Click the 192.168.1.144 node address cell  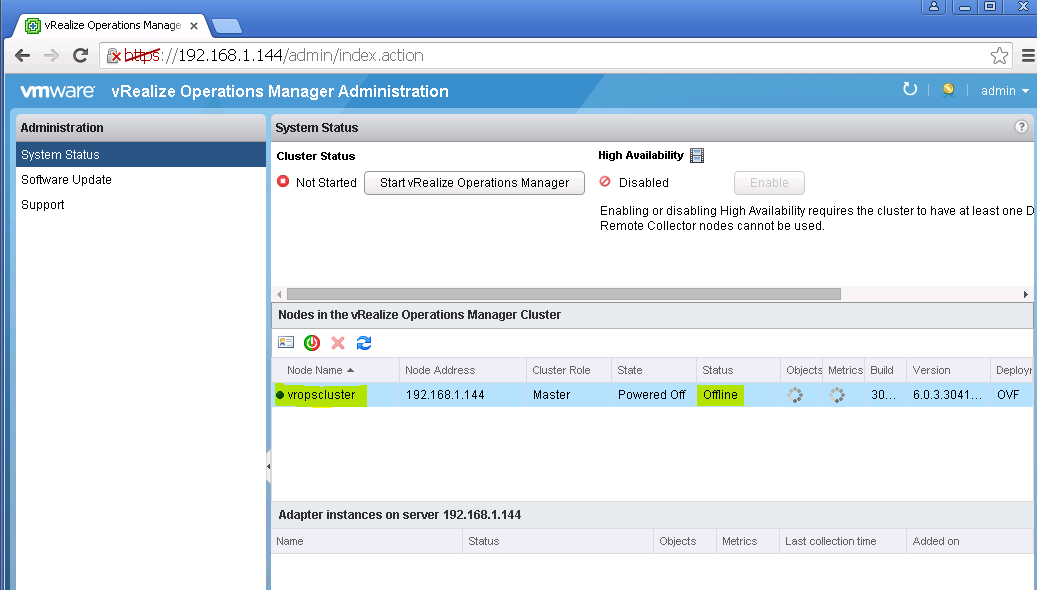tap(445, 395)
